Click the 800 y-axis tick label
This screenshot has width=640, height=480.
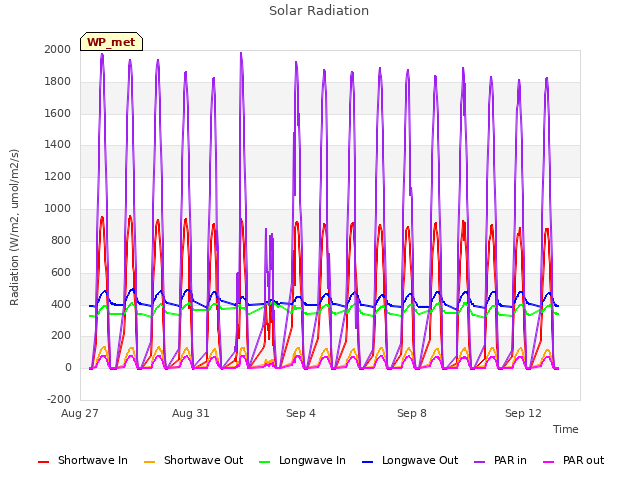61,240
